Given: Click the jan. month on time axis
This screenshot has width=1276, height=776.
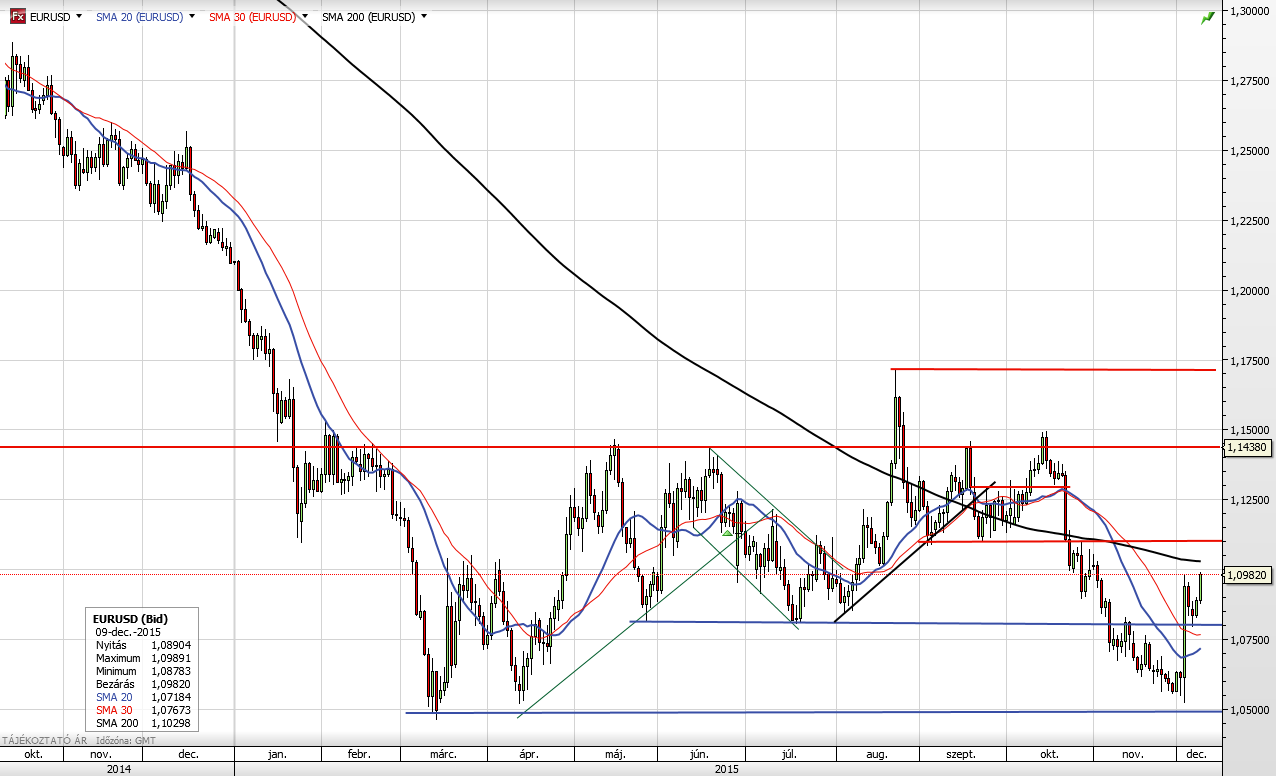Looking at the screenshot, I should coord(279,755).
